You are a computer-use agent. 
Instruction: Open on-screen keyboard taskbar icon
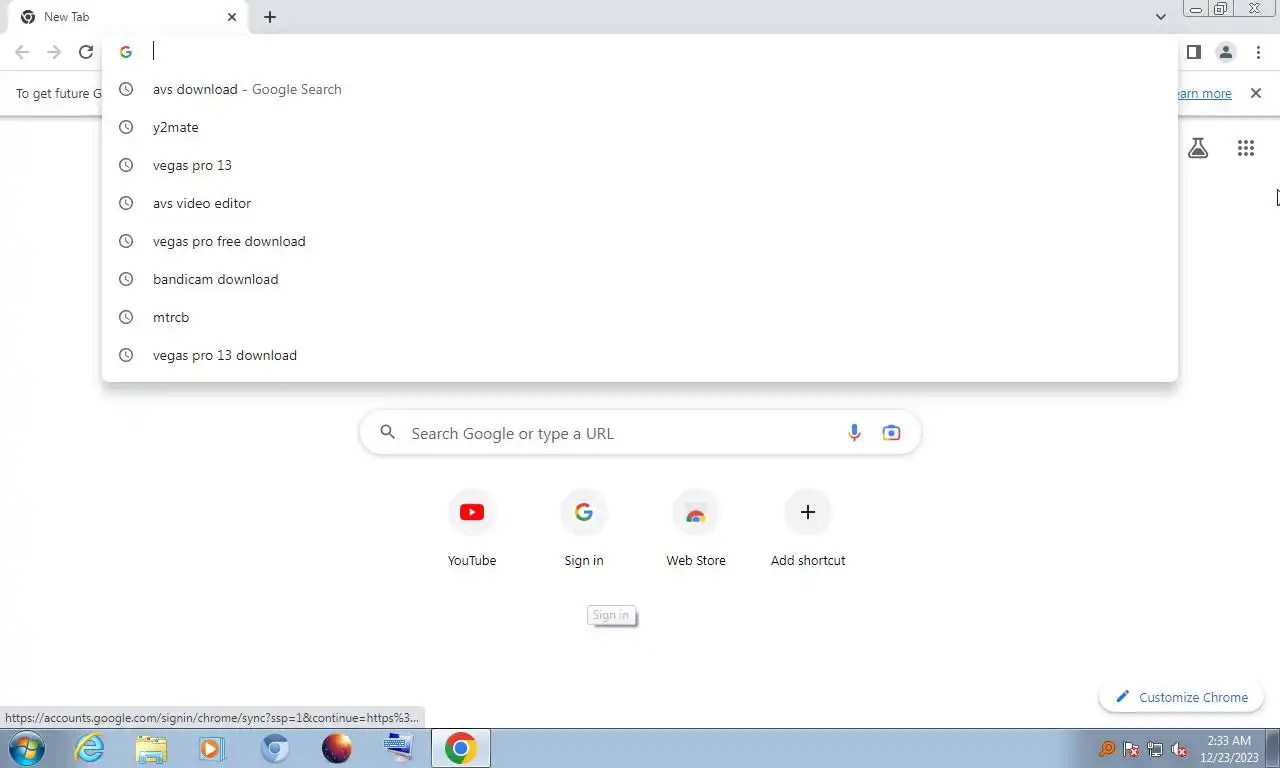(398, 748)
